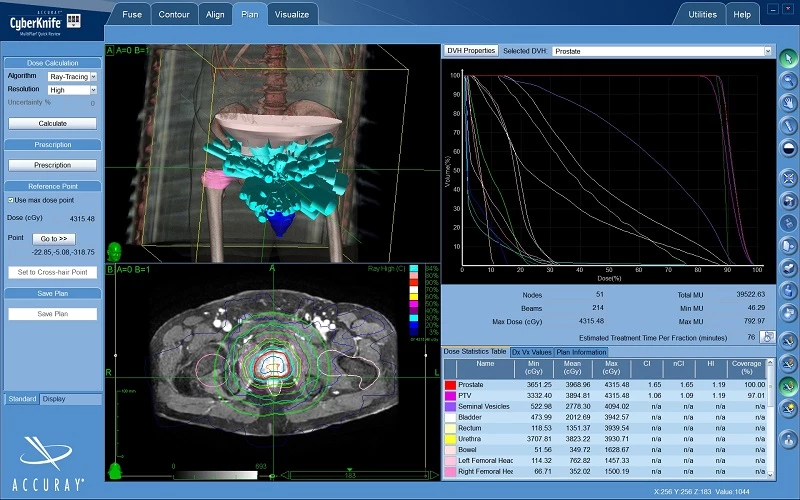The height and width of the screenshot is (500, 800).
Task: Select the pointer arrow tool
Action: coord(788,57)
